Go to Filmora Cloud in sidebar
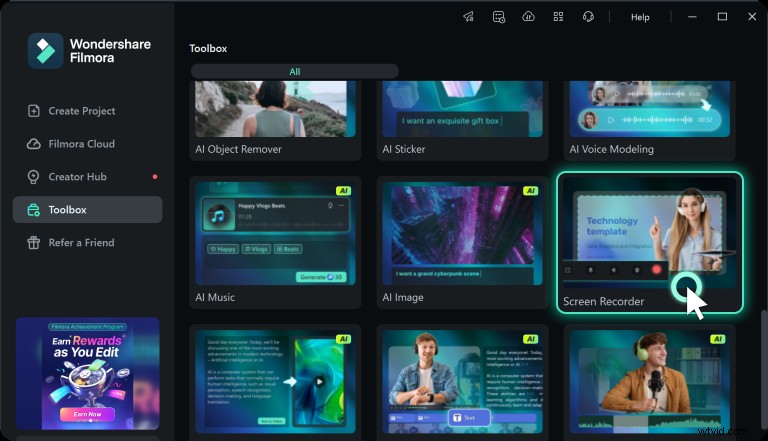768x441 pixels. (x=81, y=144)
